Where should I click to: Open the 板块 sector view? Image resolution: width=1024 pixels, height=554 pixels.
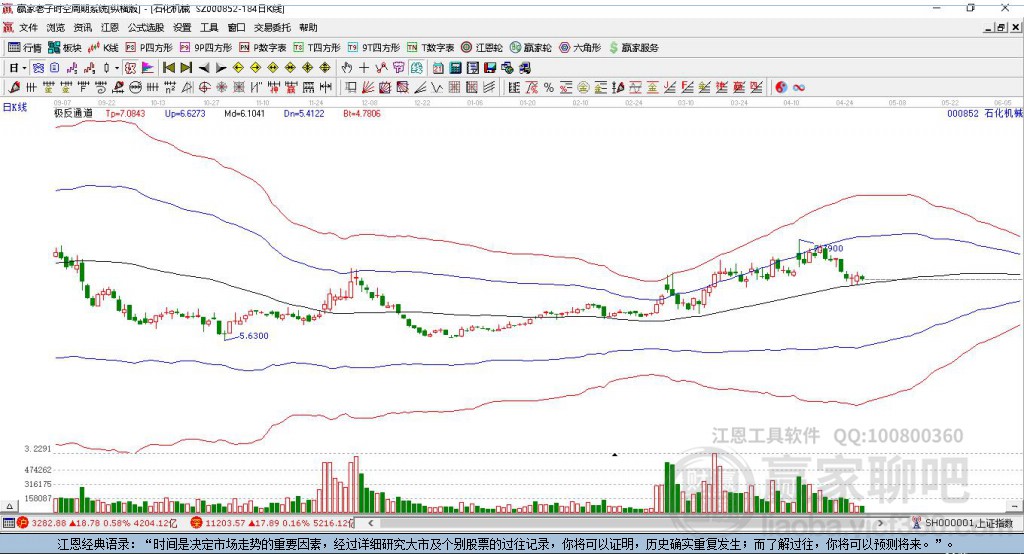tap(64, 48)
